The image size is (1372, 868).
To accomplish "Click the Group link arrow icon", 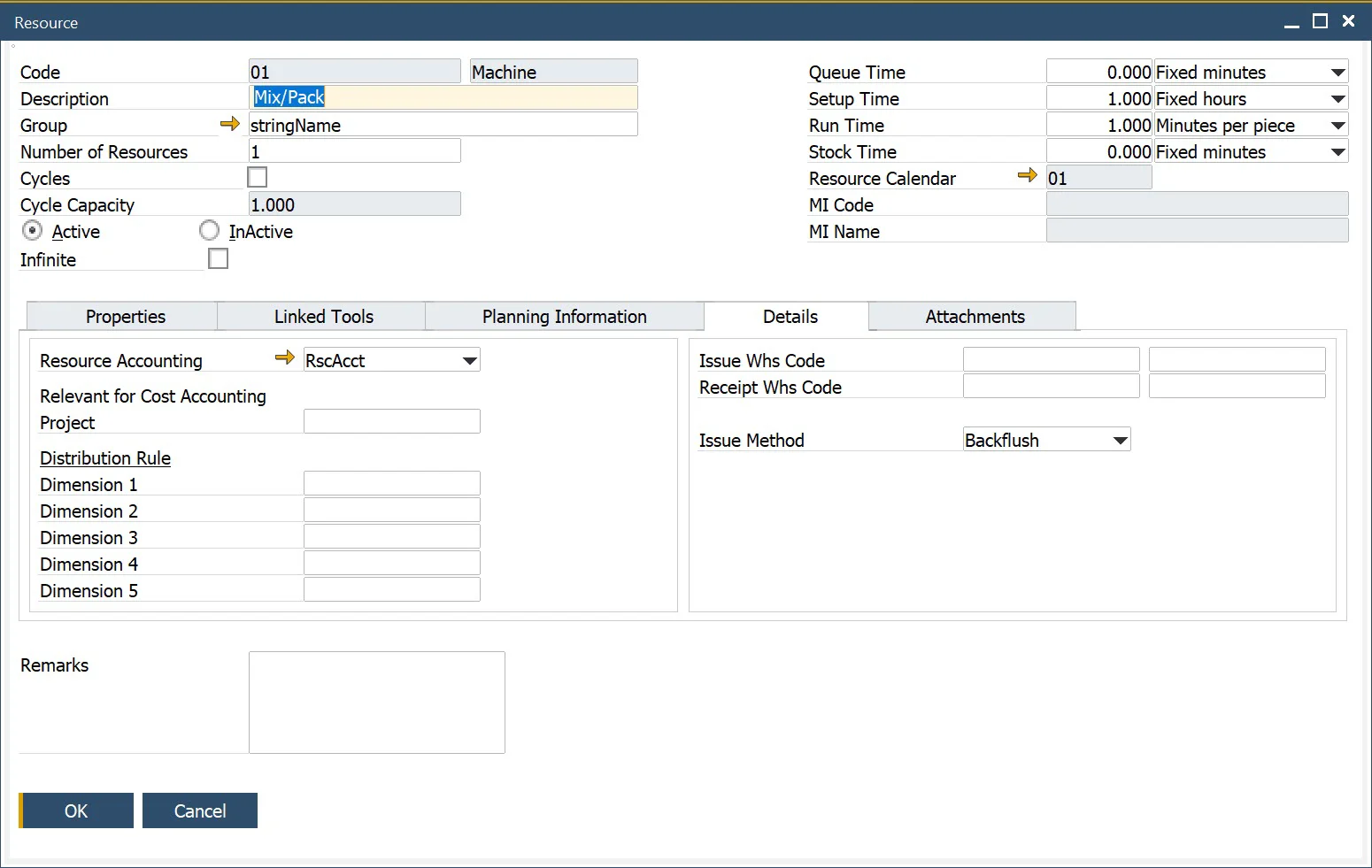I will click(x=229, y=124).
